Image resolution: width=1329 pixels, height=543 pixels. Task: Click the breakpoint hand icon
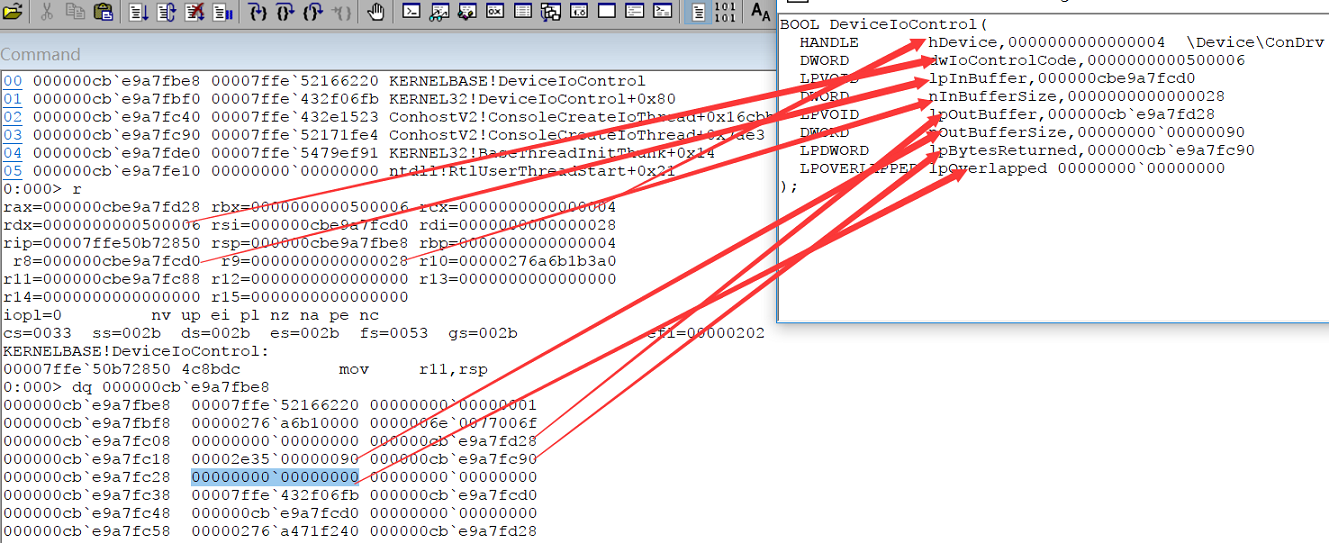tap(375, 12)
